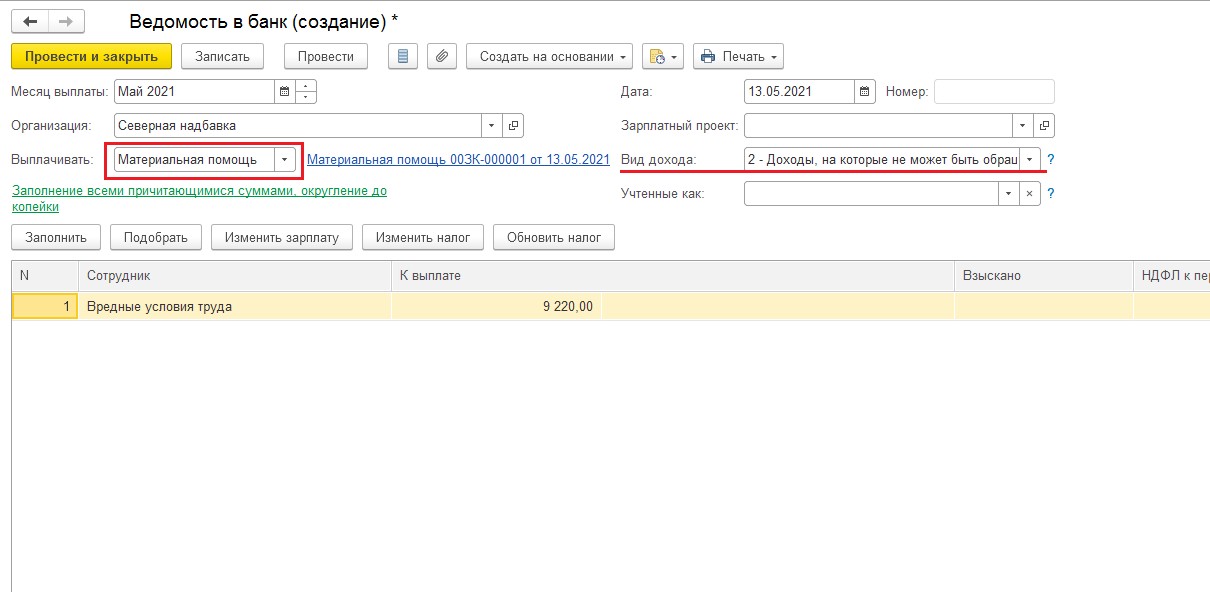This screenshot has height=592, width=1210.
Task: Open the Организация record with its open icon
Action: click(x=513, y=126)
